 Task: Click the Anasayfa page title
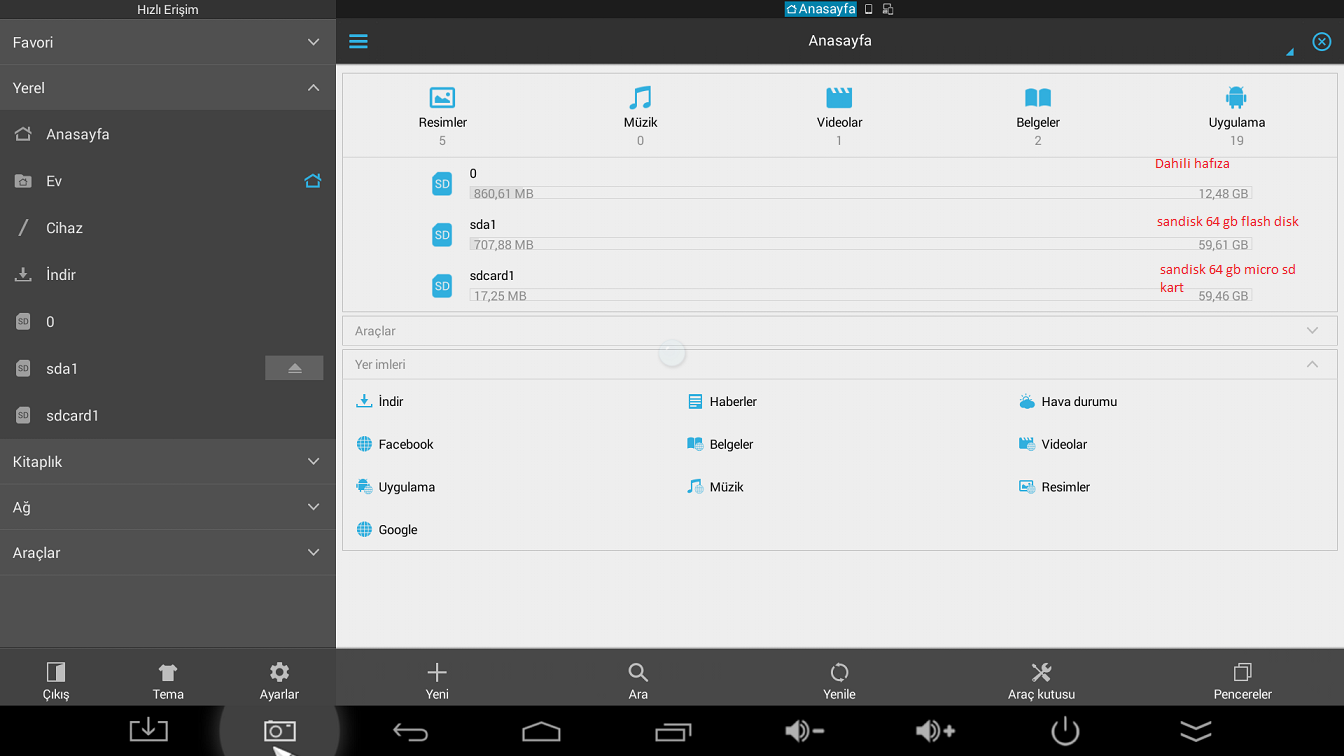click(840, 41)
